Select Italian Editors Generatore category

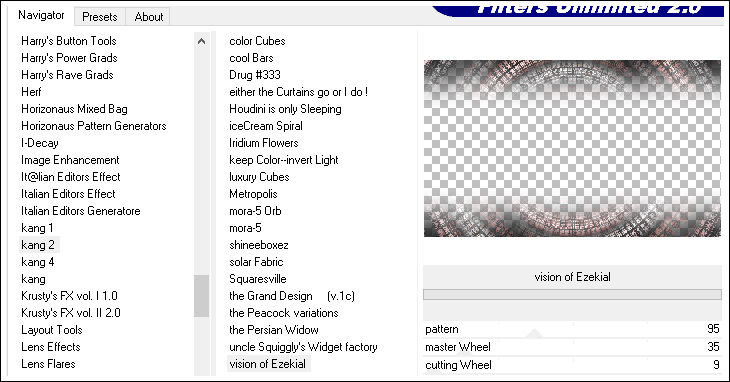point(81,211)
